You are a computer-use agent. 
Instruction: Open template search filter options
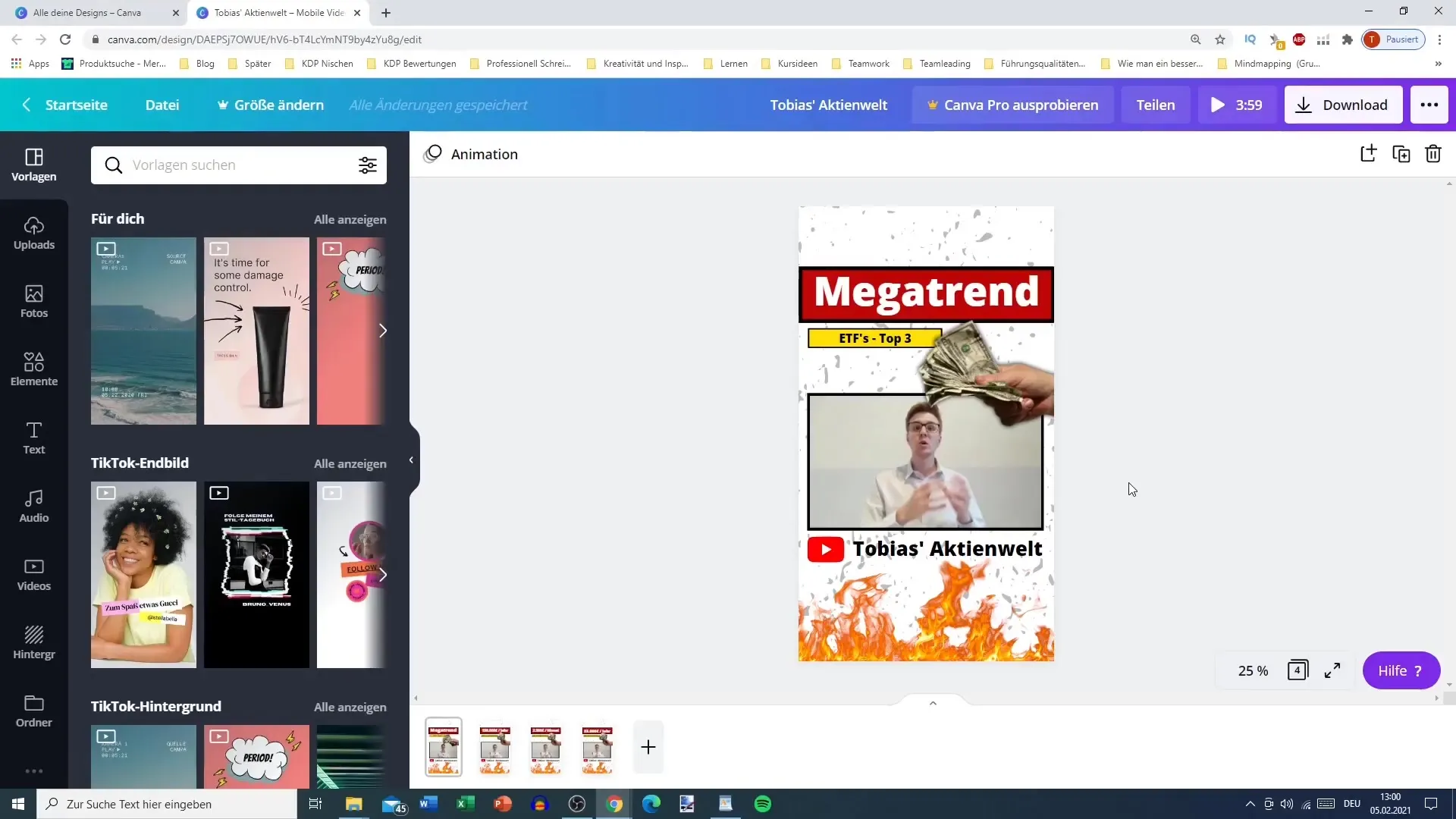pos(368,165)
